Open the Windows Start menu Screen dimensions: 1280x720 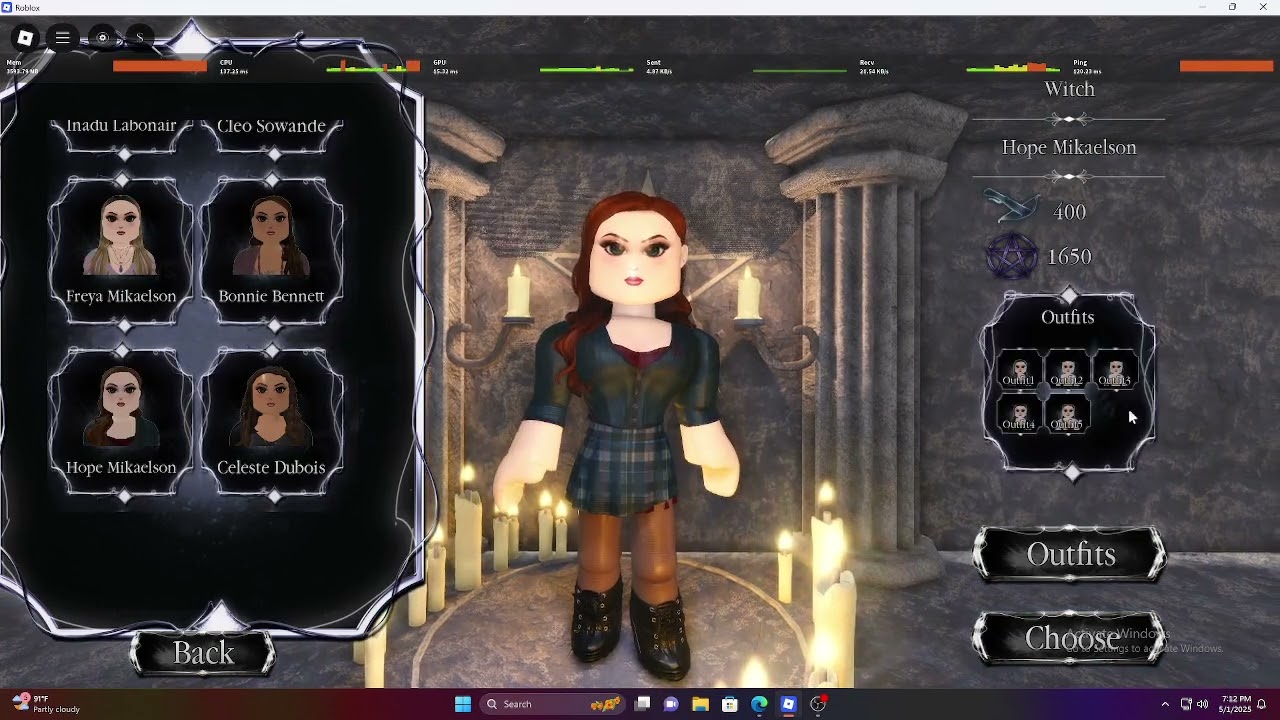pos(463,704)
